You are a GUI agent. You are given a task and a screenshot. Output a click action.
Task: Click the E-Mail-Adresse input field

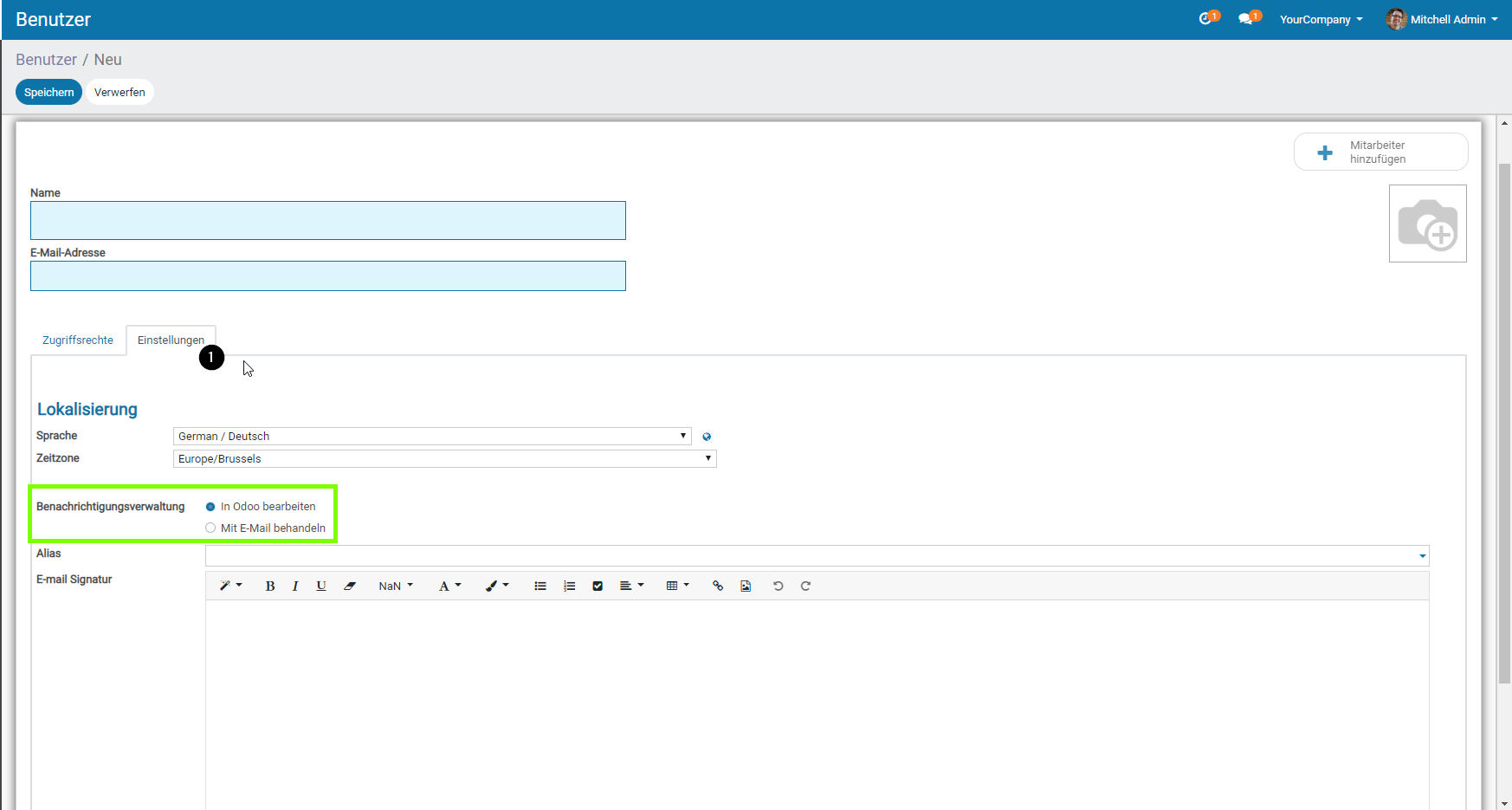point(327,276)
